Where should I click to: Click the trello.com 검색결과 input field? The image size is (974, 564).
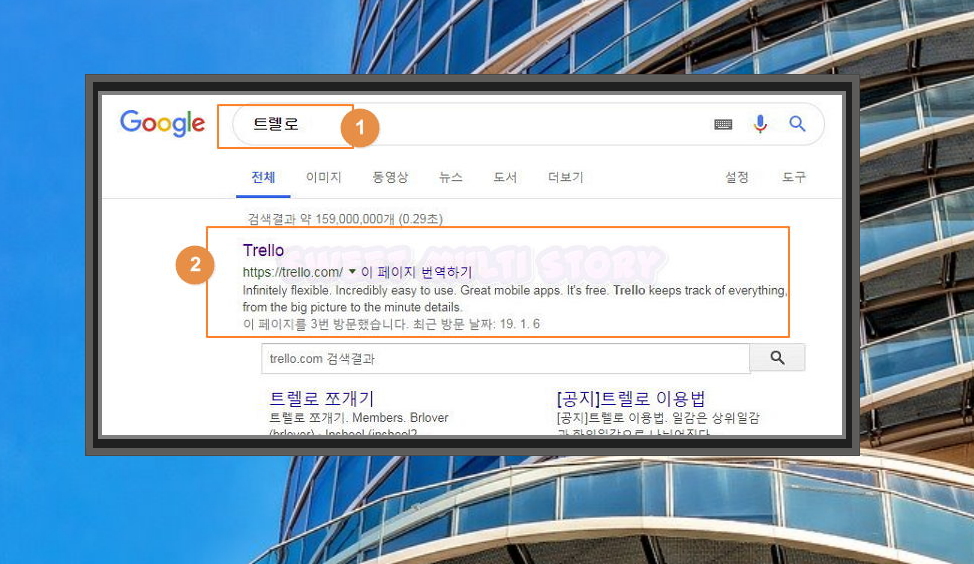click(506, 358)
